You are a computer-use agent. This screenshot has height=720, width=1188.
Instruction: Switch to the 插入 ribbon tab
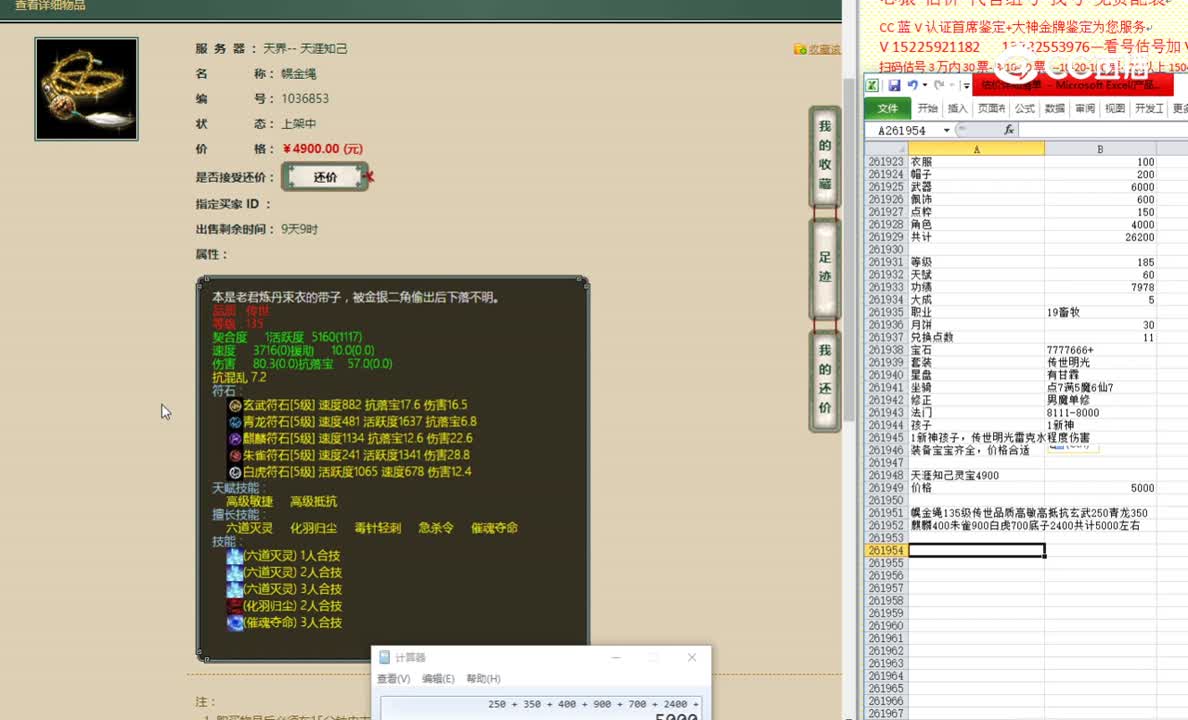point(958,108)
